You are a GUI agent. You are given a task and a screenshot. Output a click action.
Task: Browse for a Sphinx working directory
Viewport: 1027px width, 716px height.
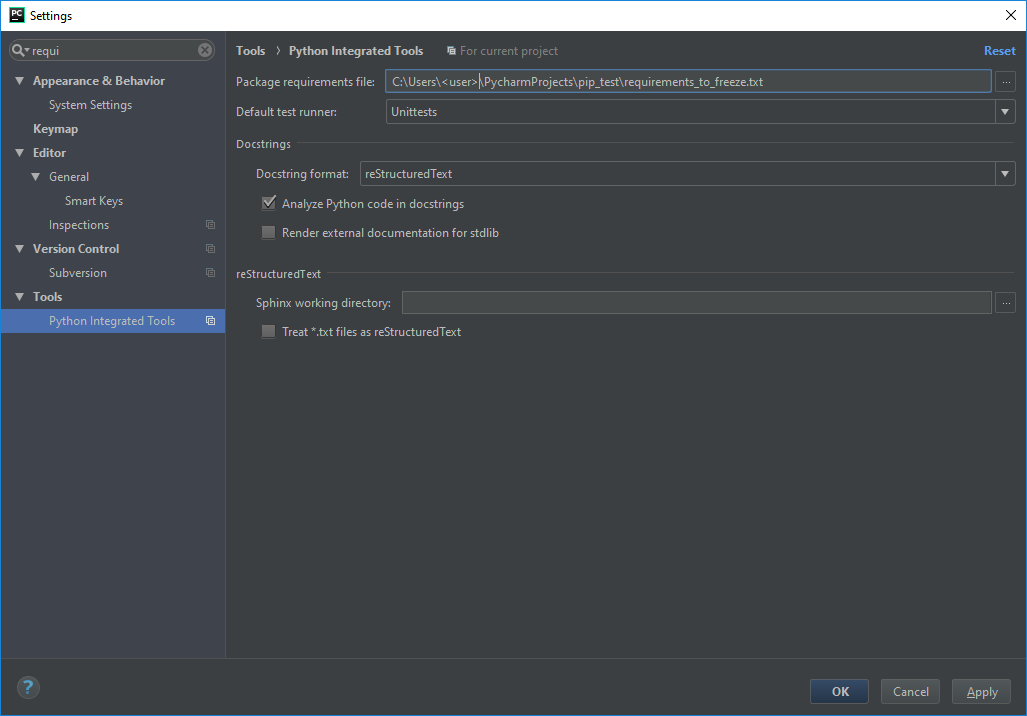[x=1005, y=302]
